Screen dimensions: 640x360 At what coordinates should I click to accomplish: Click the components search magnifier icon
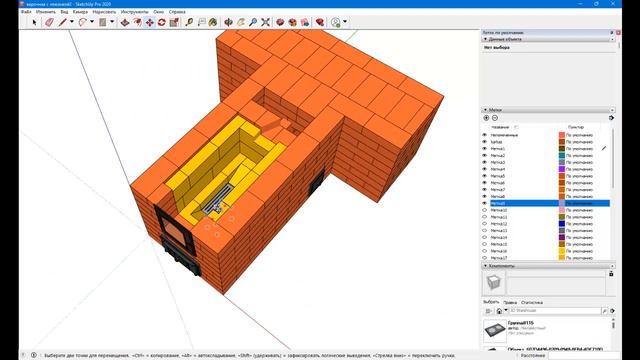tap(604, 311)
